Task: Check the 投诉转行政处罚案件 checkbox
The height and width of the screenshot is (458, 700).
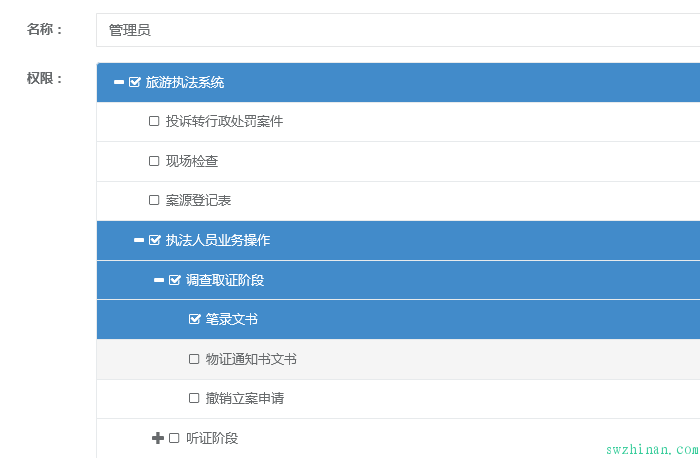Action: click(154, 121)
